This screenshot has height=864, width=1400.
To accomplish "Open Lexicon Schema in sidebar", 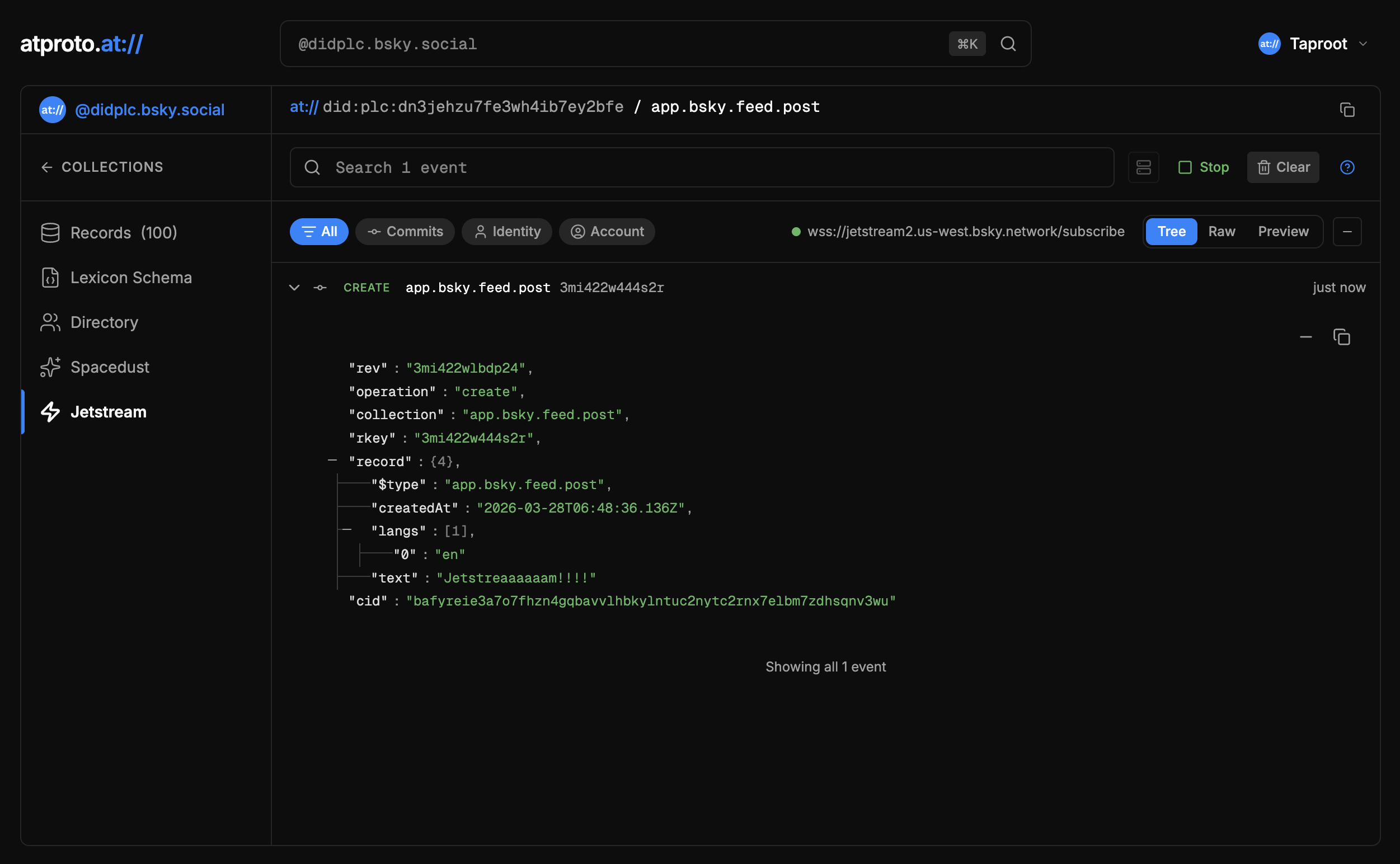I will (131, 278).
